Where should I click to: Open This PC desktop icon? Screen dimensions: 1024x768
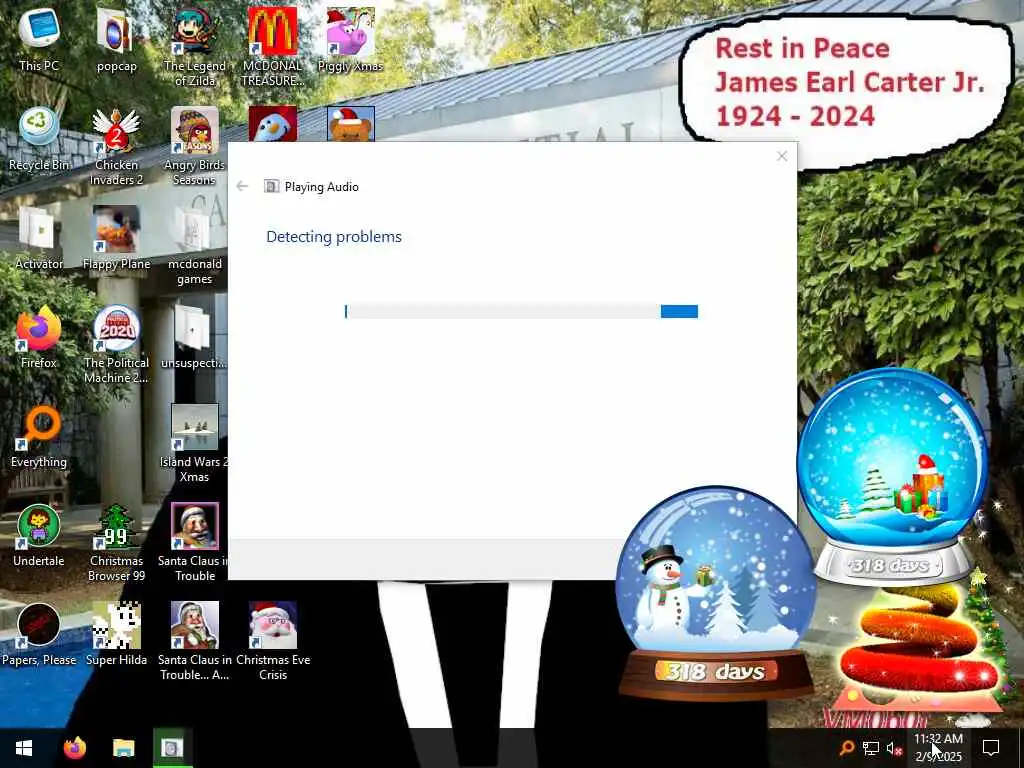(39, 39)
